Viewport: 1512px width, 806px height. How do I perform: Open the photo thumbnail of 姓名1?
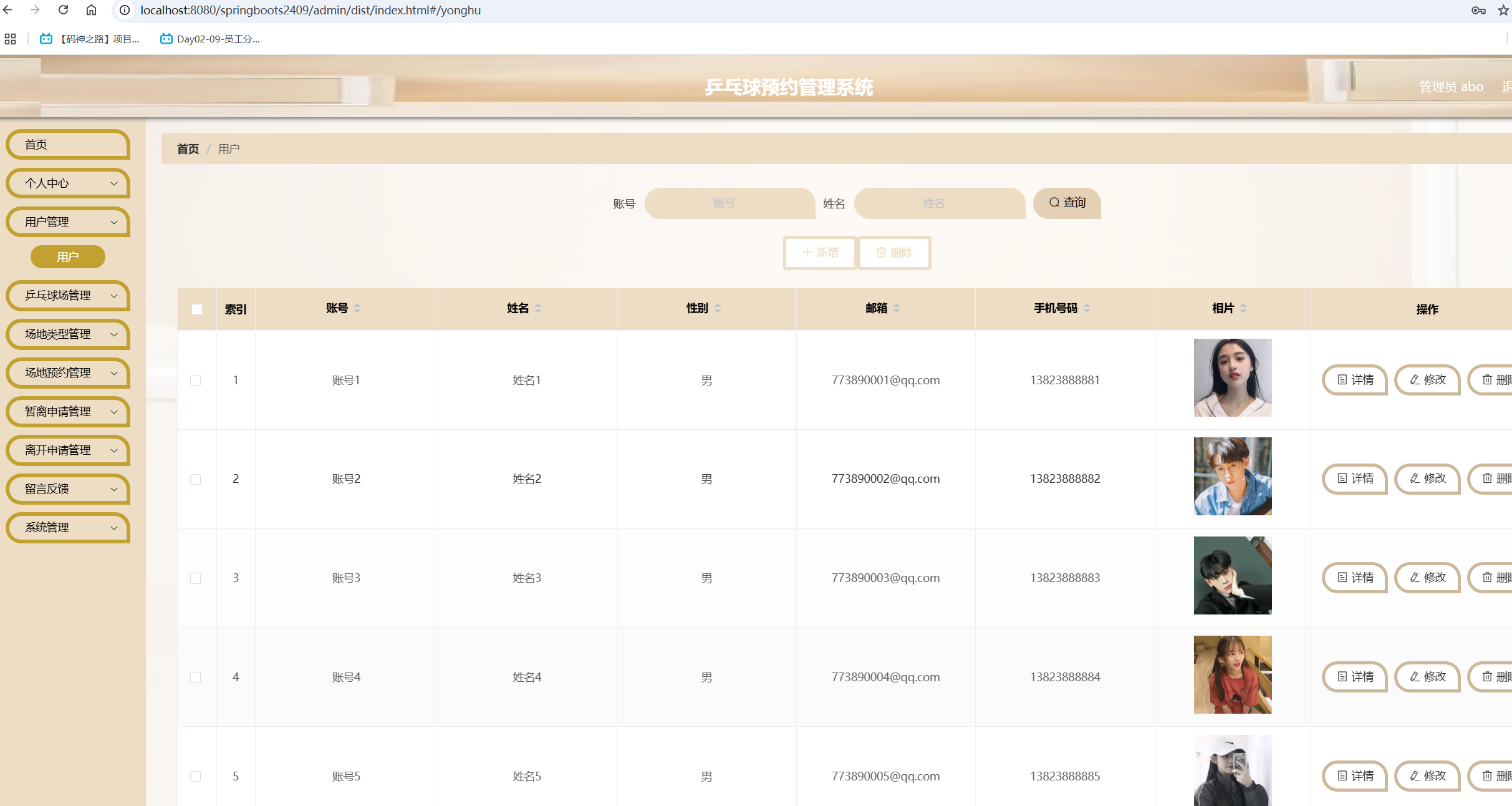click(1232, 378)
